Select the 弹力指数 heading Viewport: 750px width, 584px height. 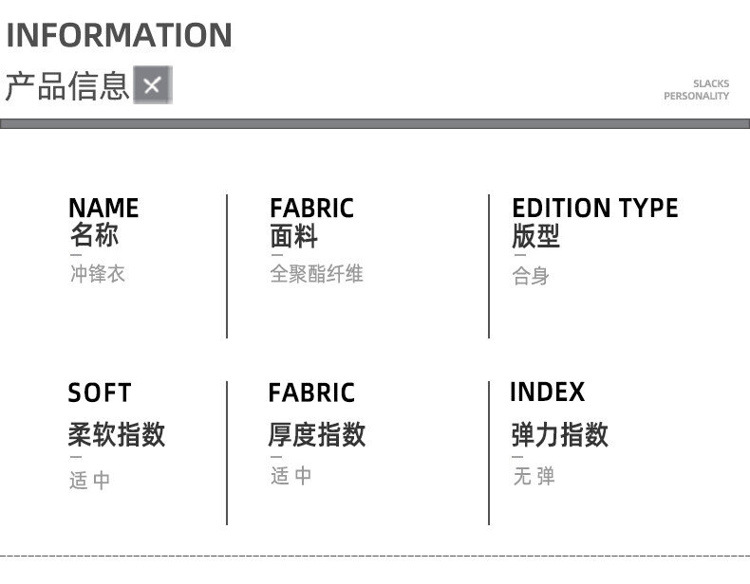[560, 435]
